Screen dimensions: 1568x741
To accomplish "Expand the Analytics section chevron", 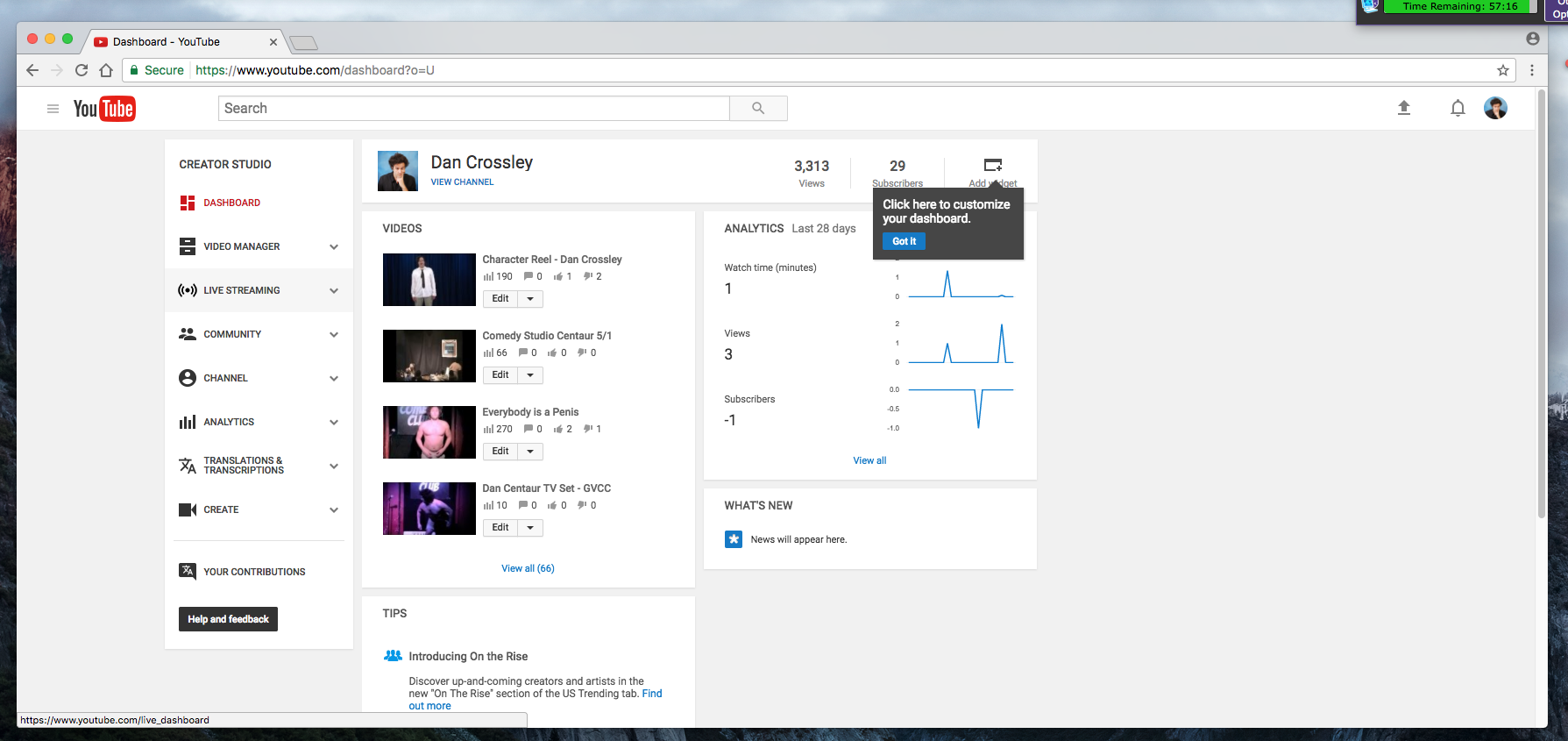I will point(334,423).
